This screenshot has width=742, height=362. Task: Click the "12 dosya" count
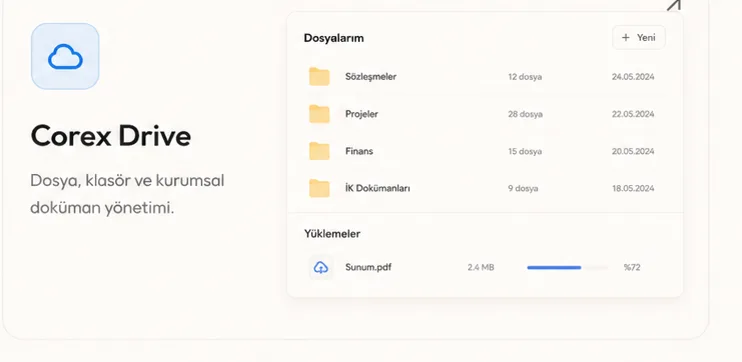click(525, 77)
